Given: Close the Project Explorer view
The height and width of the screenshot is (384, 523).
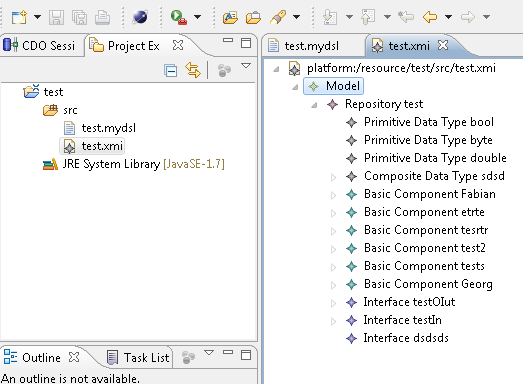Looking at the screenshot, I should click(178, 45).
